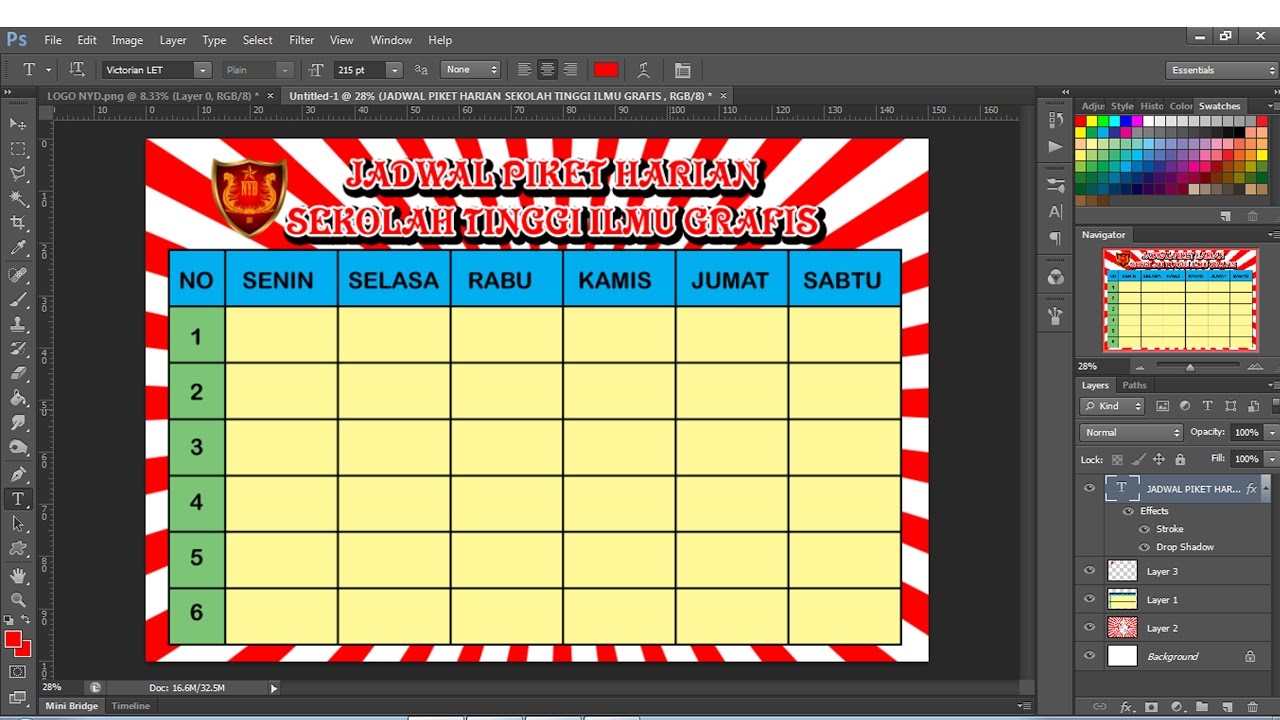
Task: Click the foreground color swatch in toolbox
Action: [x=13, y=639]
